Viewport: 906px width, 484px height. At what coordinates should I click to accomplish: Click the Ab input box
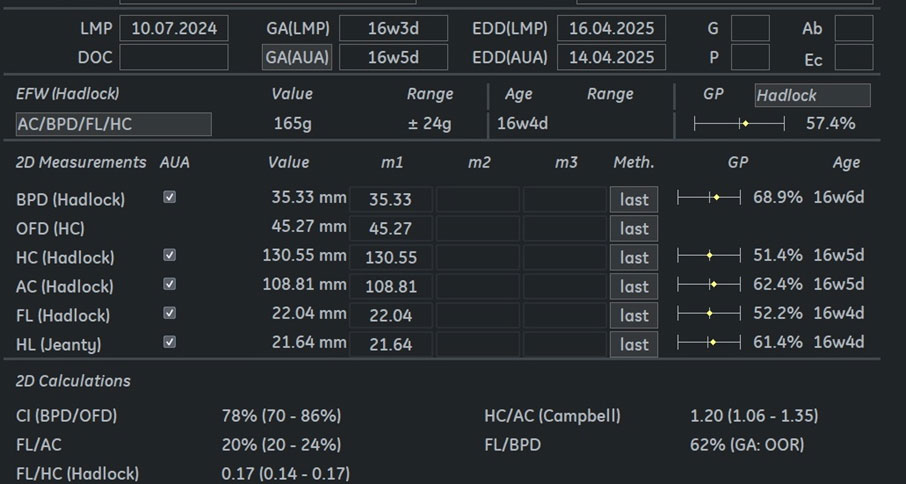(x=853, y=28)
